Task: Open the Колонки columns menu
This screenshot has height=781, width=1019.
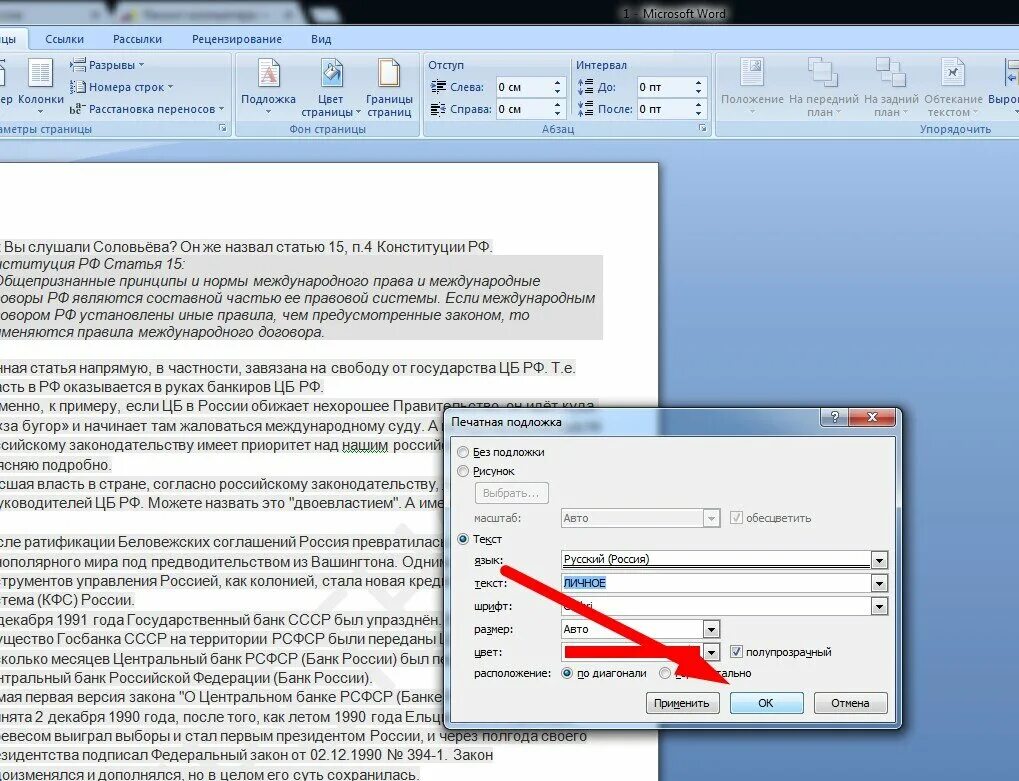Action: [x=40, y=86]
